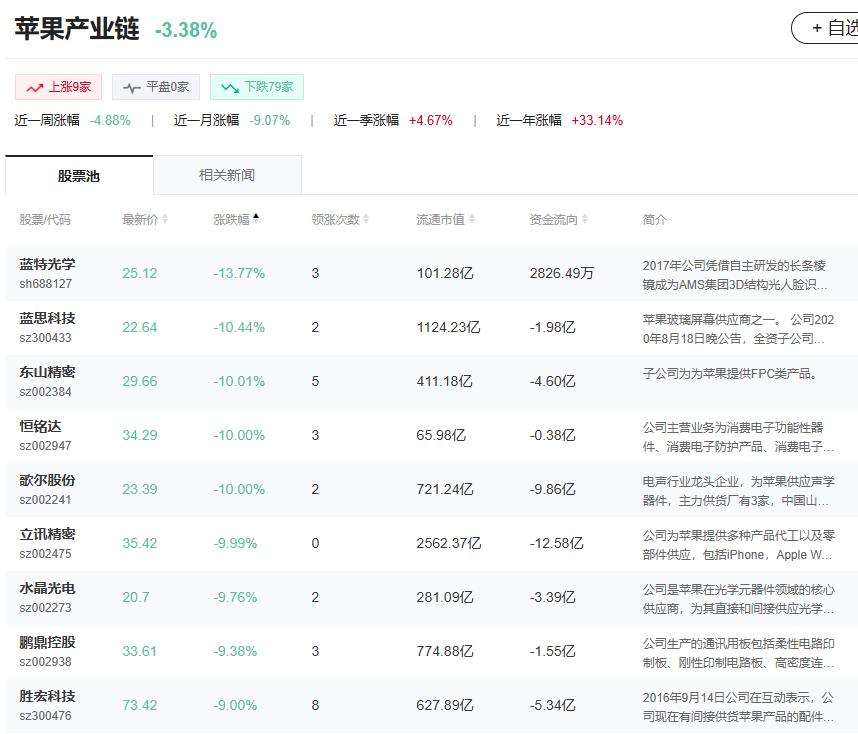Click stock code sz002241
The image size is (858, 734).
click(45, 500)
